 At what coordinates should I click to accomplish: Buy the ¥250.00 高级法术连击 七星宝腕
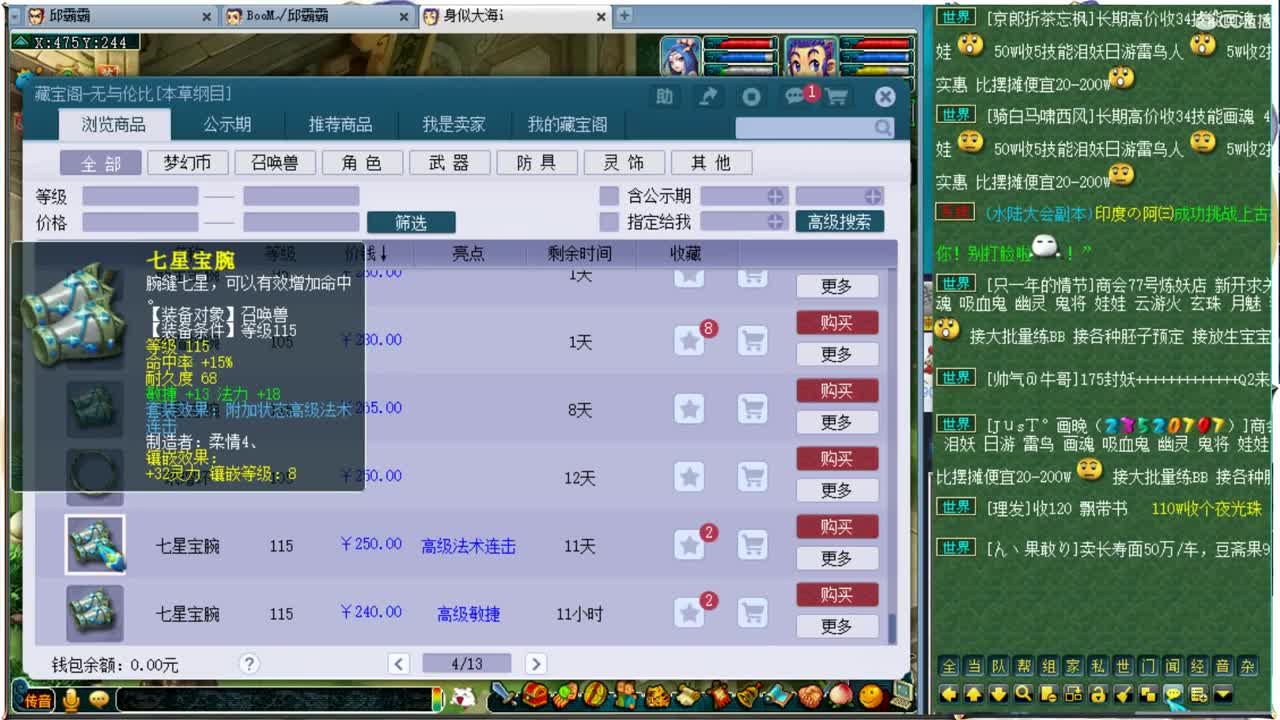(x=837, y=526)
